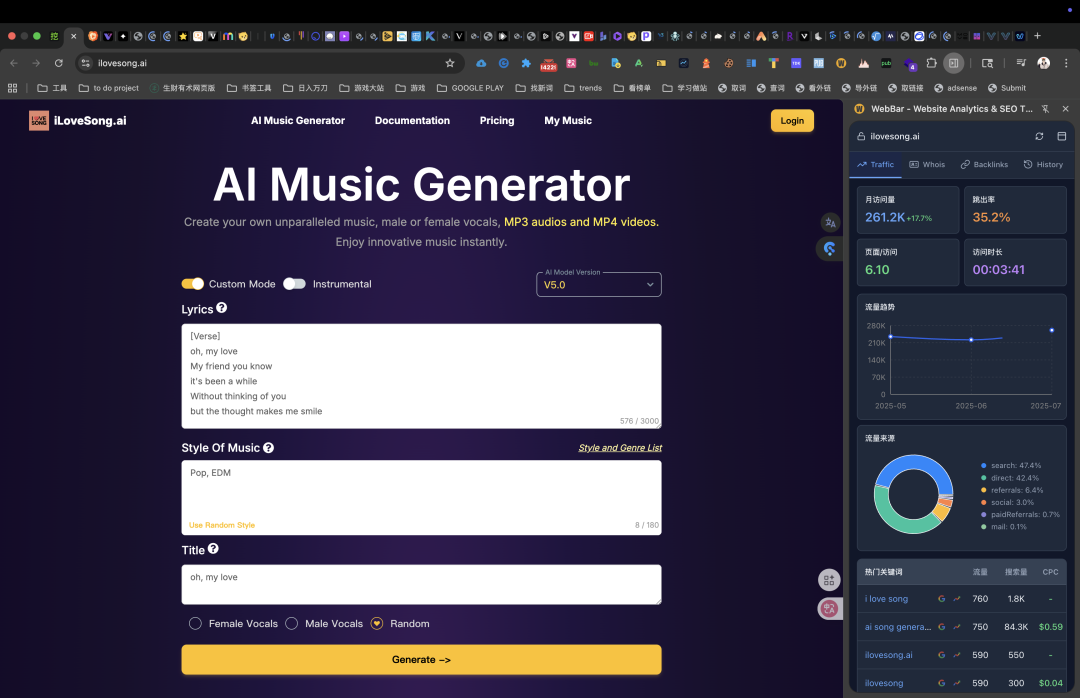Open the AI Model Version V5.0 dropdown
Viewport: 1080px width, 698px height.
[x=599, y=285]
